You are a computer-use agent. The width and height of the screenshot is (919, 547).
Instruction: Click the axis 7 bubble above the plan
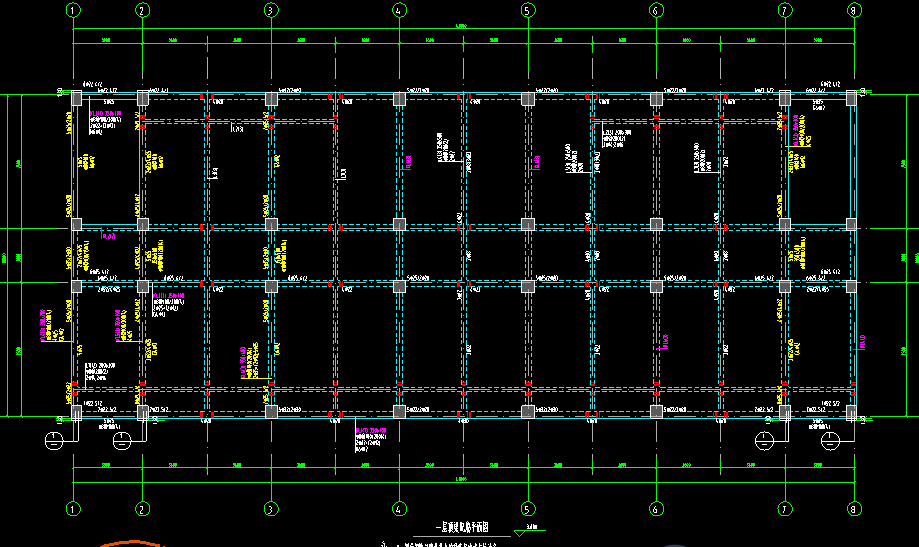785,10
